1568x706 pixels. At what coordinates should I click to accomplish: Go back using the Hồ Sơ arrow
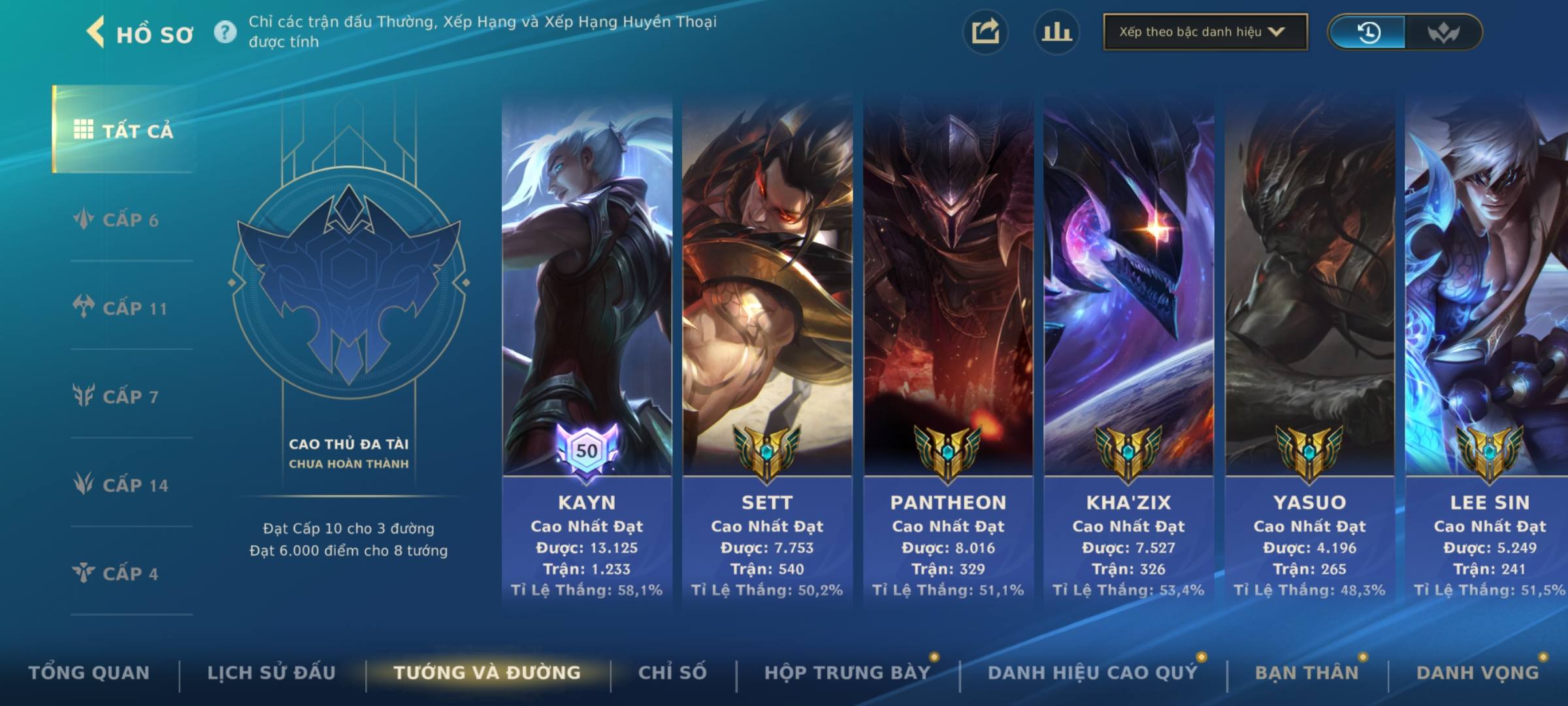[x=95, y=32]
